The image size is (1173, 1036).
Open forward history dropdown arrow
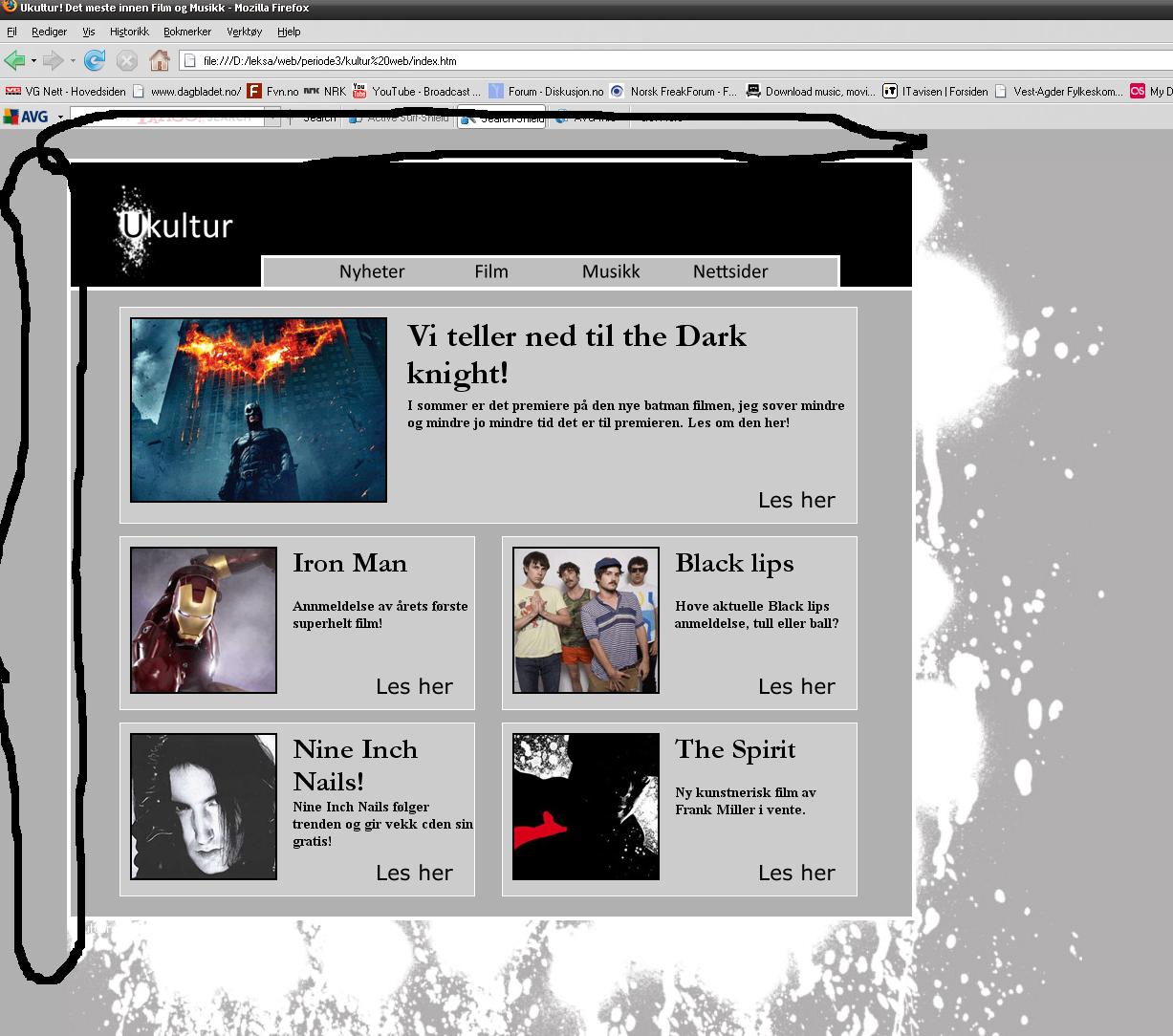(73, 61)
